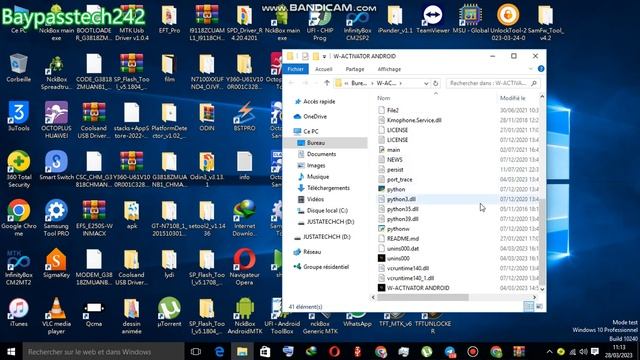Open SigmaKey desktop shortcut

(56, 263)
